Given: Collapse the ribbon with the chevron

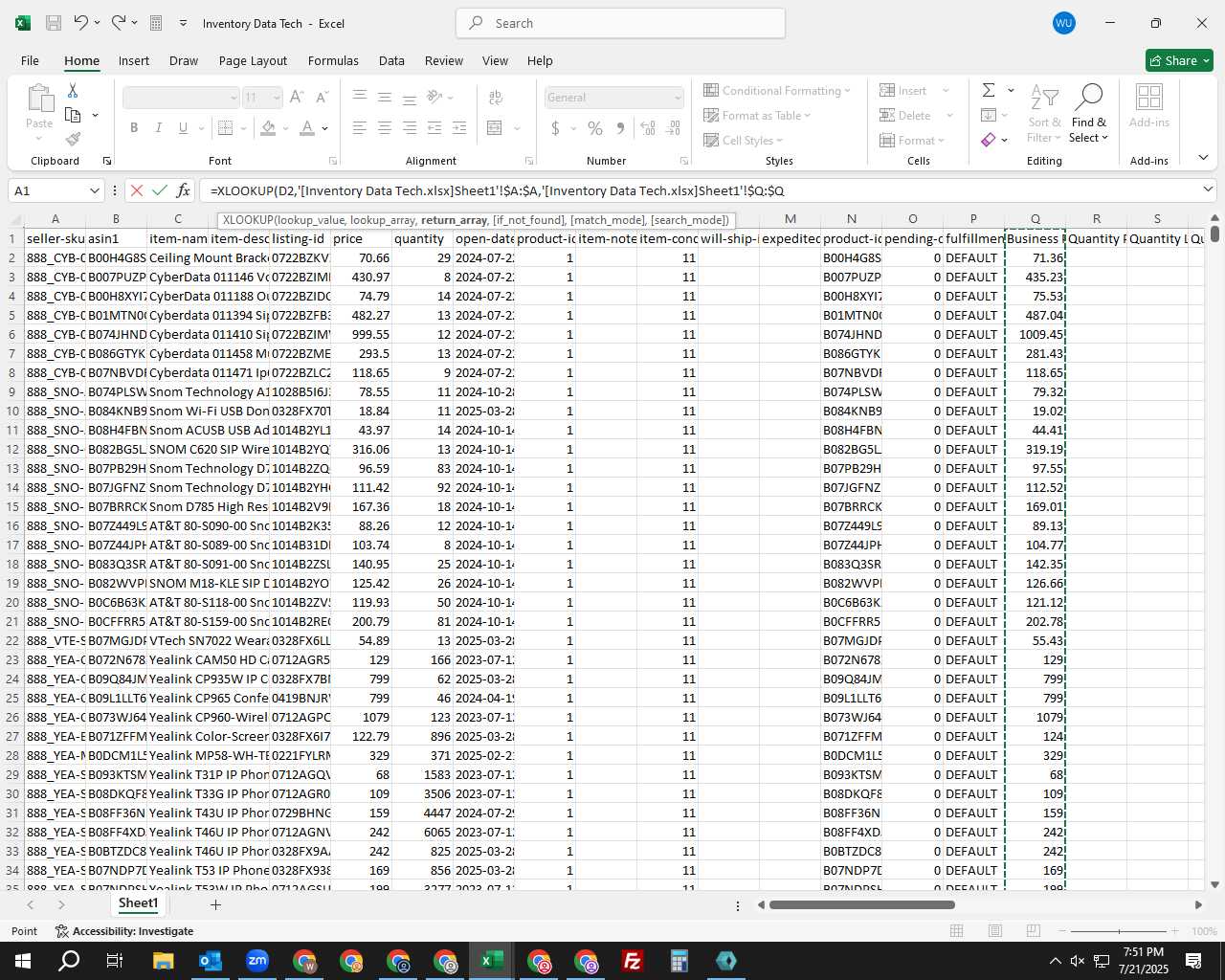Looking at the screenshot, I should pos(1203,158).
